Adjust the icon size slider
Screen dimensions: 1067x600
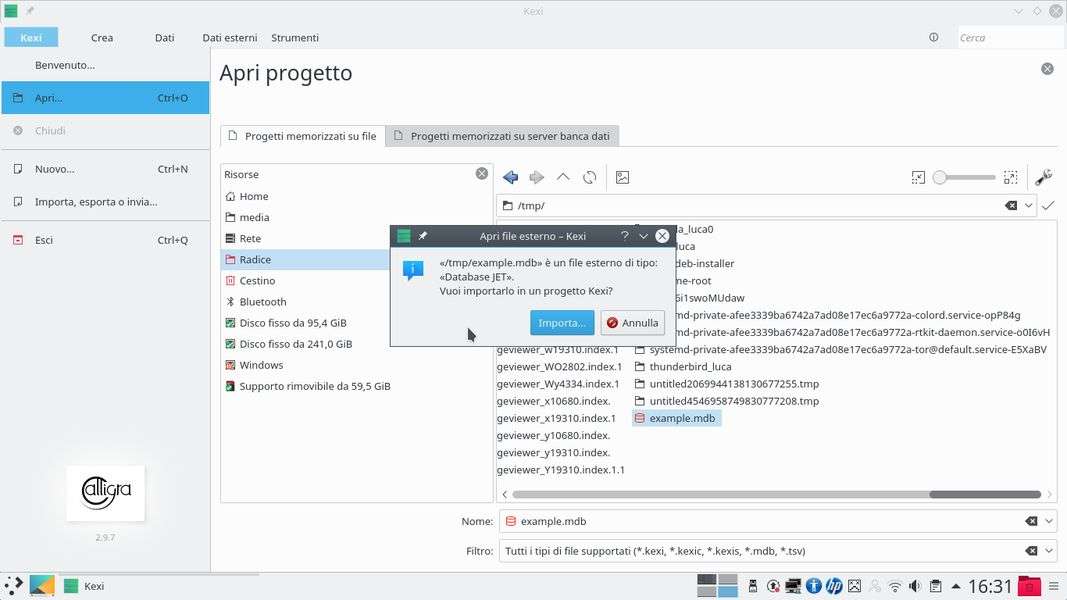click(x=964, y=178)
